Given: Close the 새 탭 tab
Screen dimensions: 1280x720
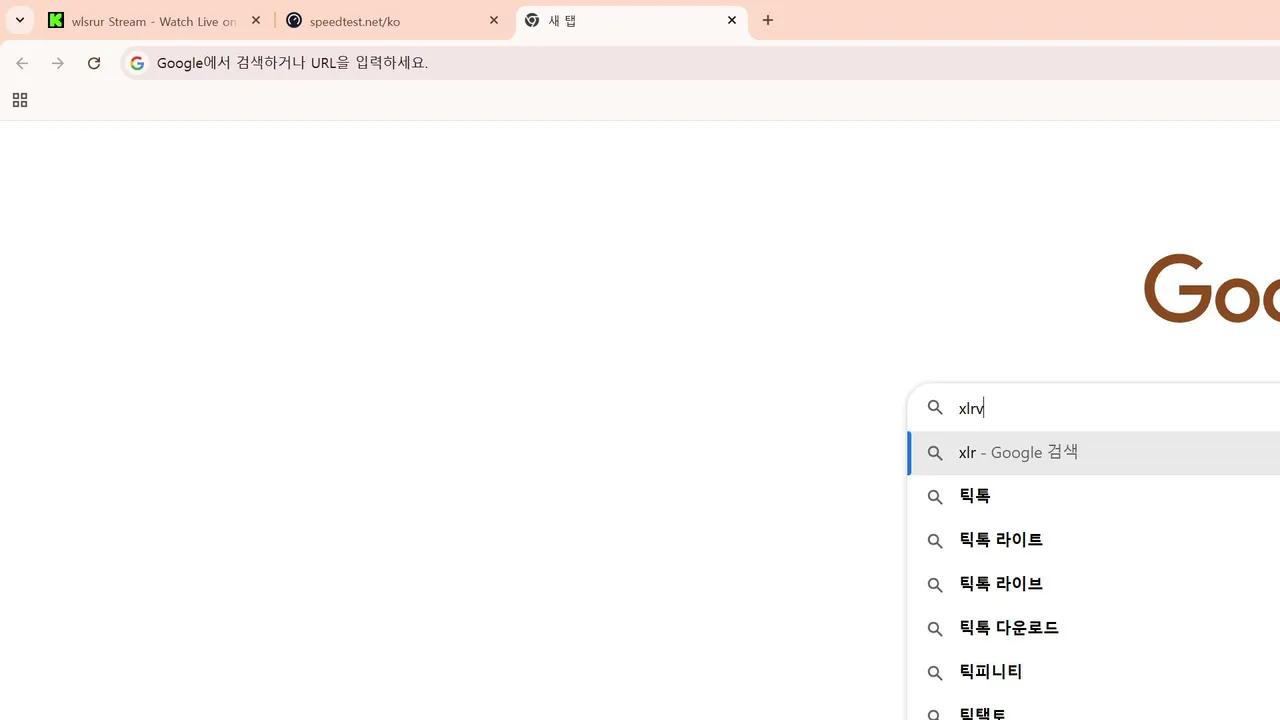Looking at the screenshot, I should (x=732, y=21).
